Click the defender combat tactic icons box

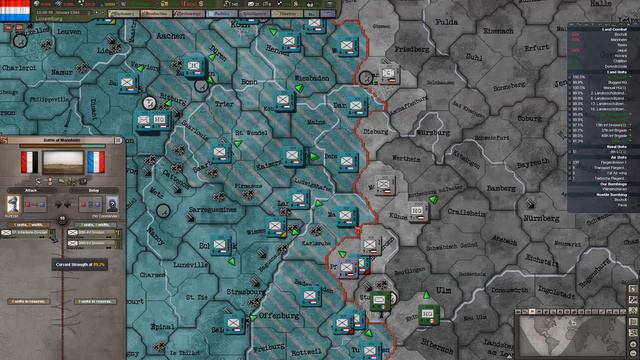[x=91, y=204]
